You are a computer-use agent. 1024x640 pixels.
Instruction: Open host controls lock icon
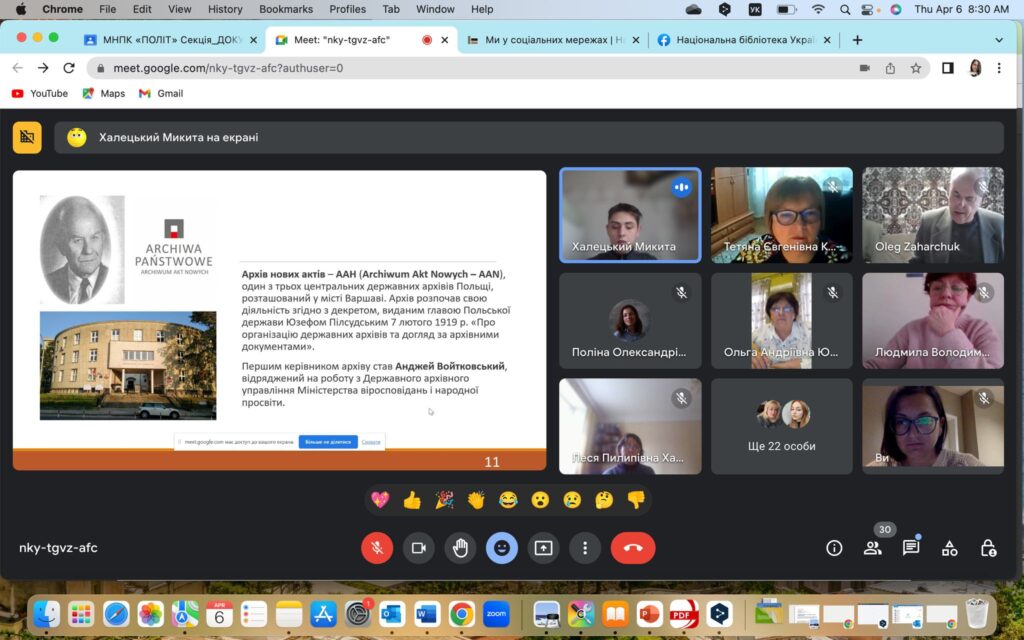988,548
